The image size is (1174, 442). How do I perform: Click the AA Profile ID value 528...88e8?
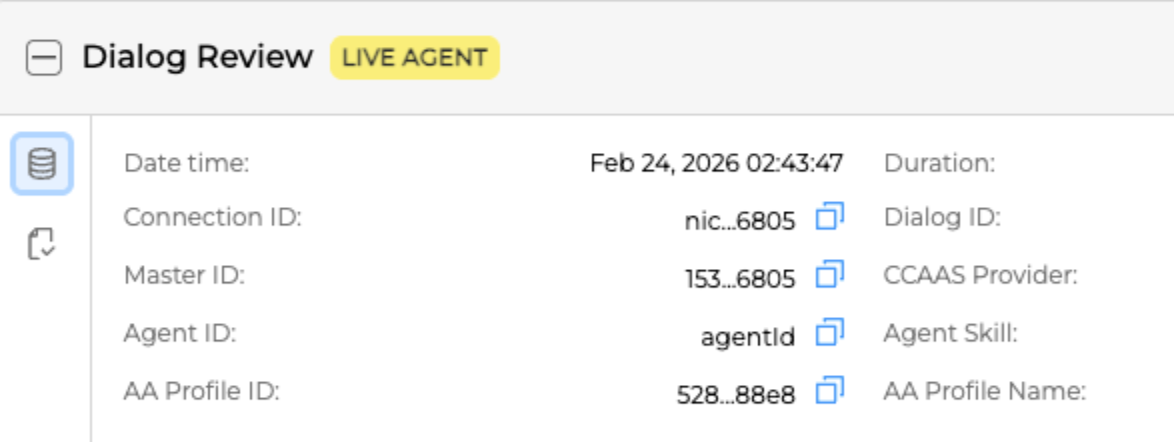(736, 395)
